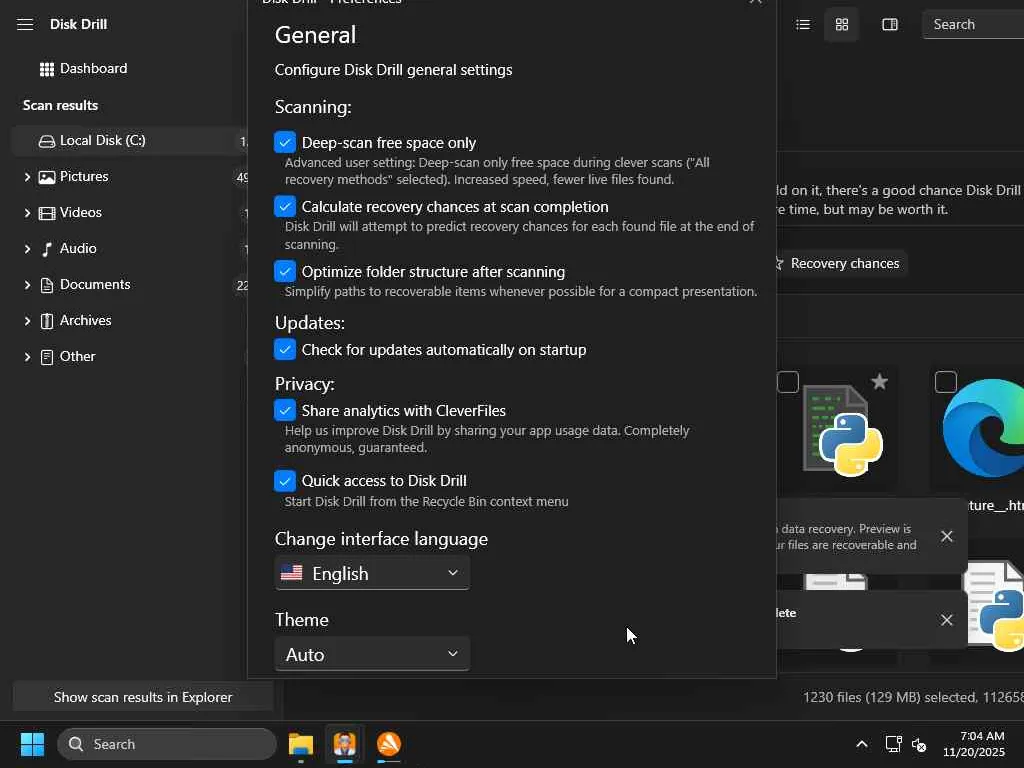Screen dimensions: 1024x768
Task: Expand the Videos category
Action: (x=27, y=213)
